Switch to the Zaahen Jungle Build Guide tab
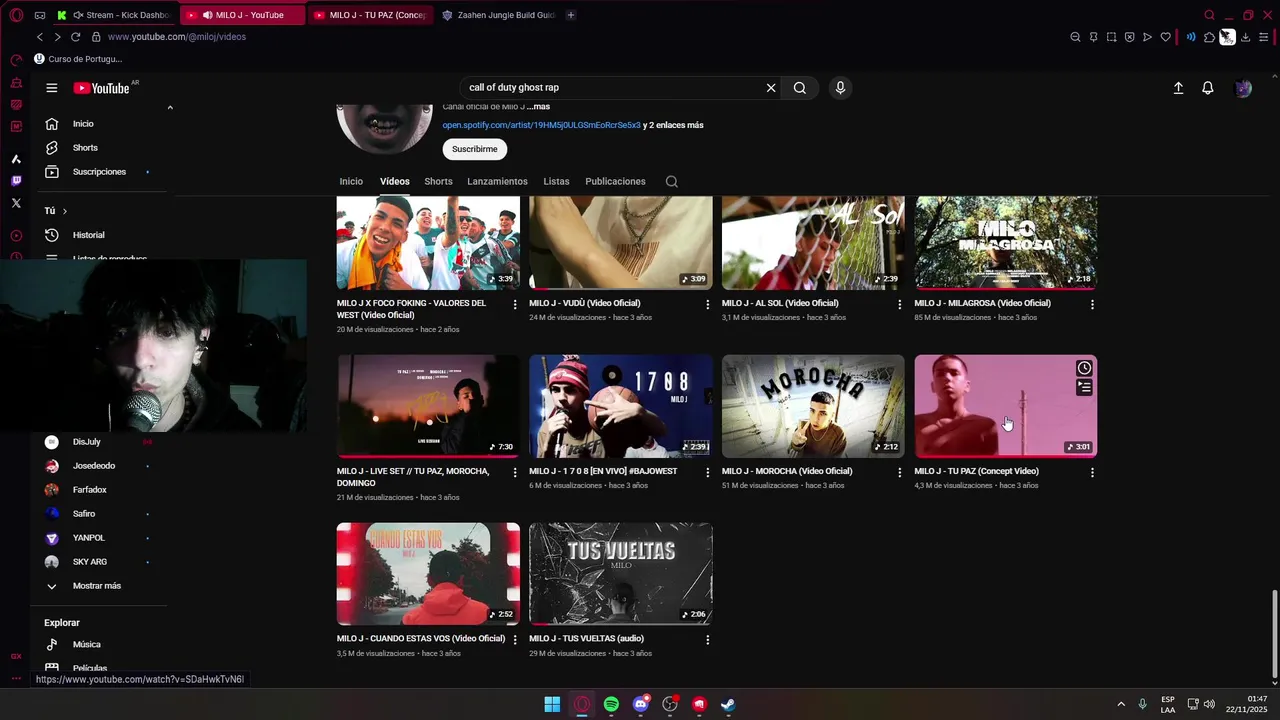This screenshot has height=720, width=1280. (x=498, y=15)
